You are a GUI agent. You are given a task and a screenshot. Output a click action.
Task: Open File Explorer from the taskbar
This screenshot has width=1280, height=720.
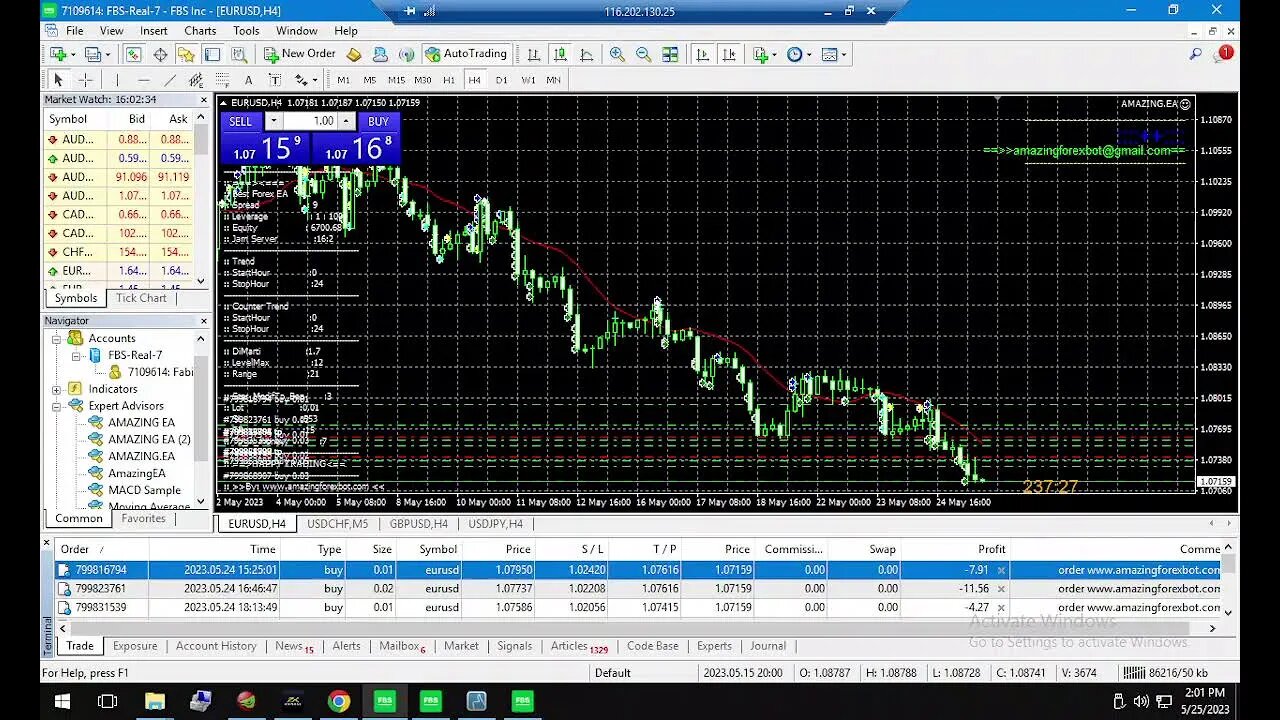pos(154,702)
